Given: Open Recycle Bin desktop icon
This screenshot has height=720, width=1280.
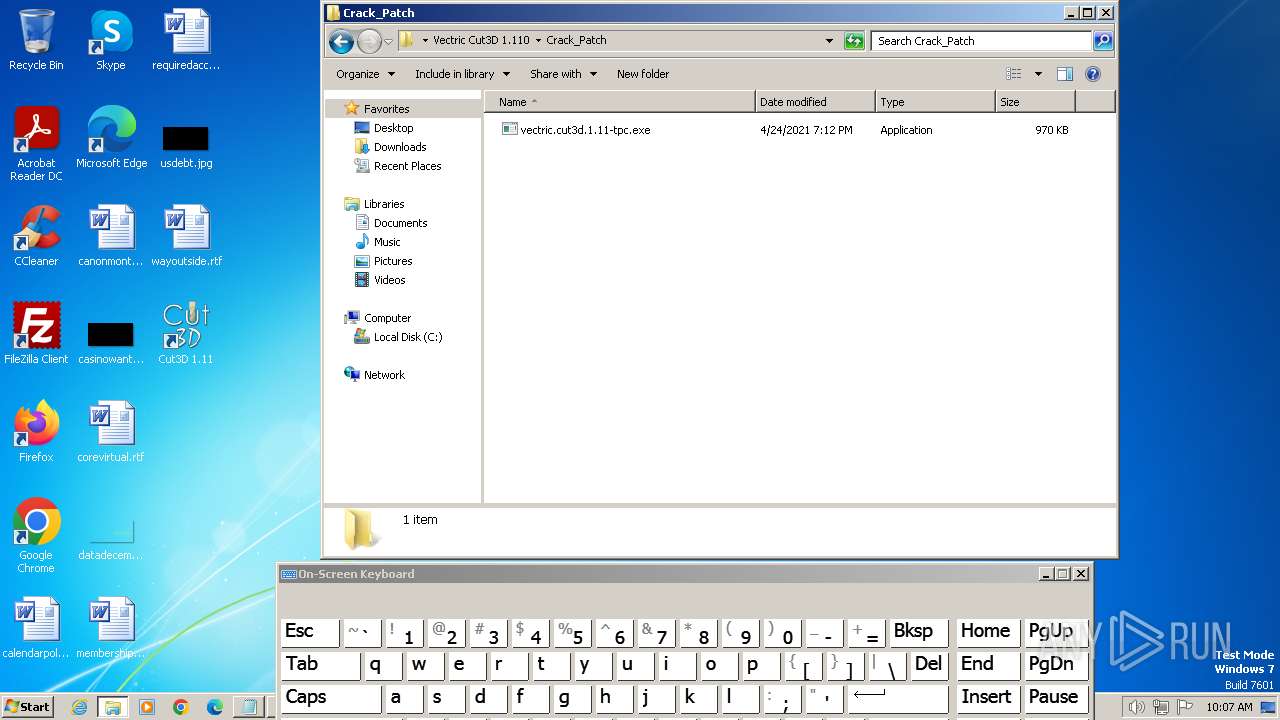Looking at the screenshot, I should 36,40.
